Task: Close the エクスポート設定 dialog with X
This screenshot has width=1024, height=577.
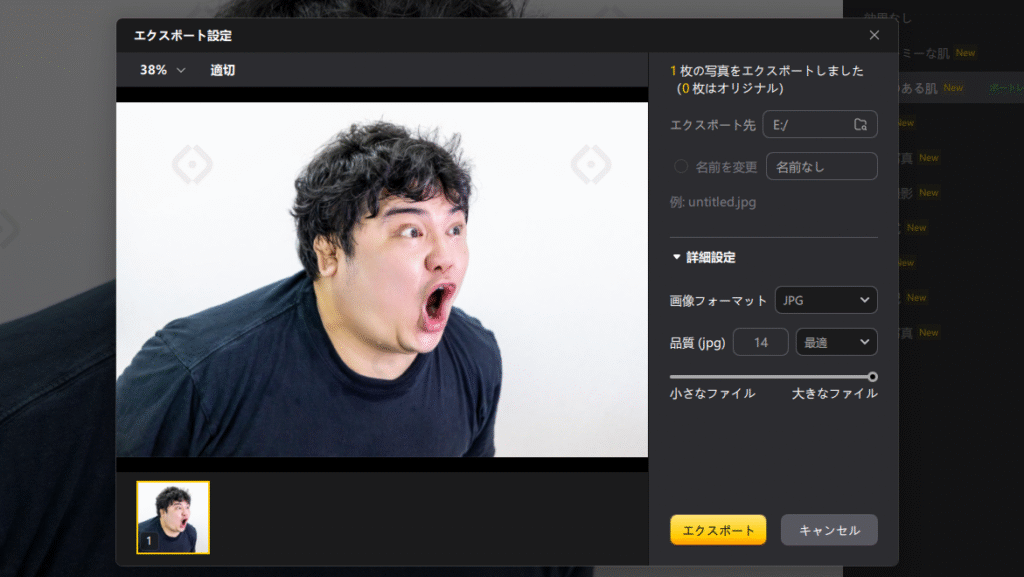Action: [874, 35]
